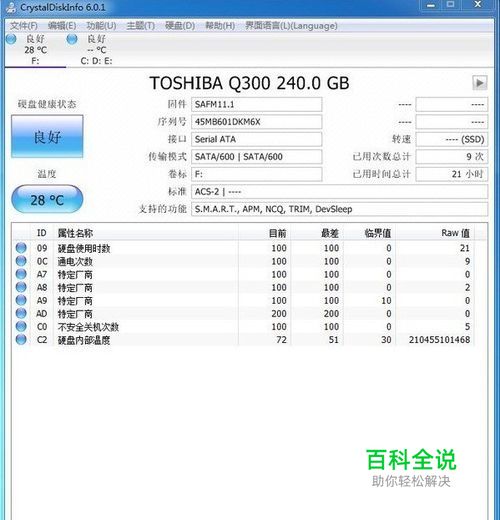
Task: Click status orb of row A7
Action: pos(21,274)
